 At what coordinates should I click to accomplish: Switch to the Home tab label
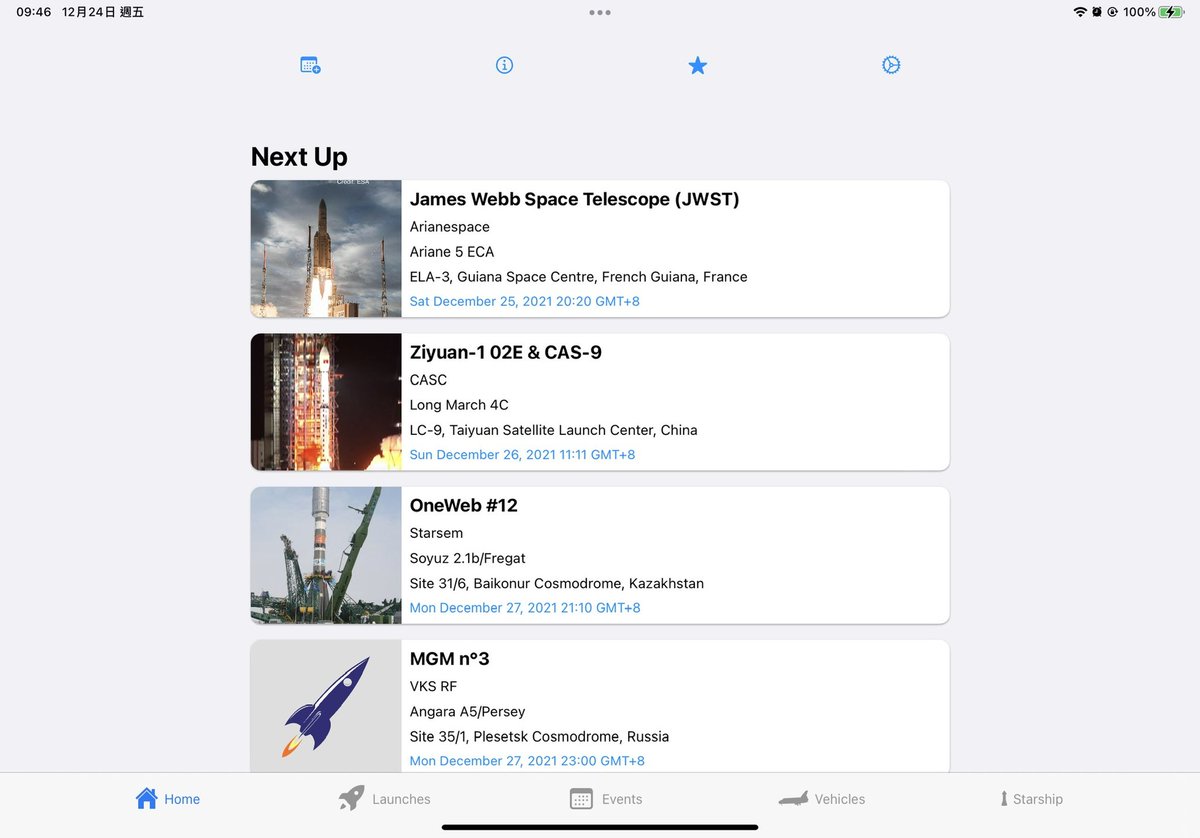[182, 799]
